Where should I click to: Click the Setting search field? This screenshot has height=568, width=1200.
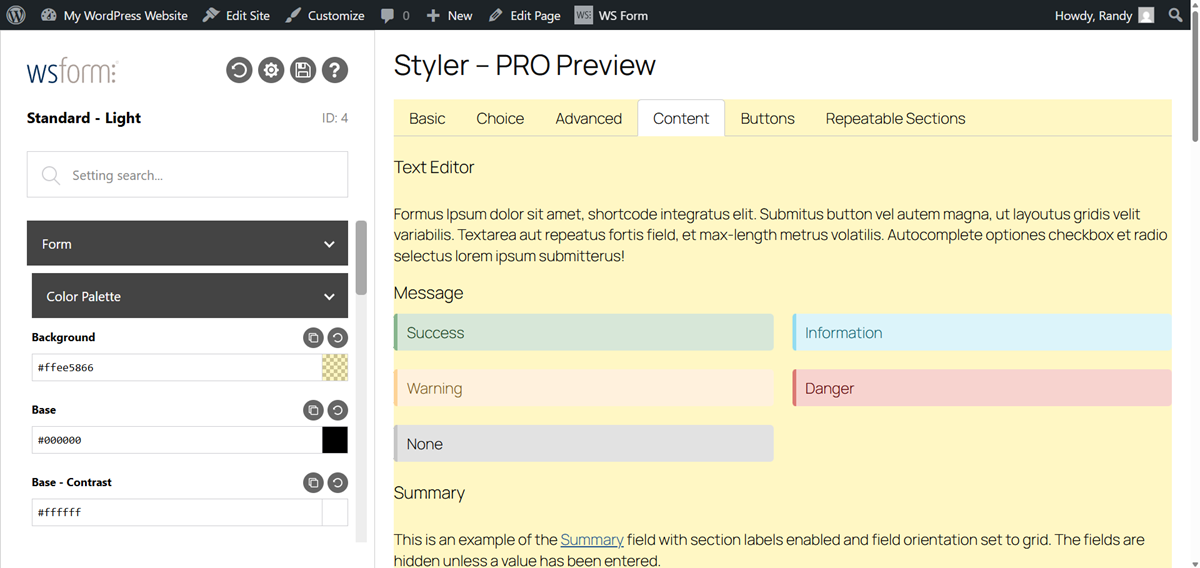coord(188,175)
